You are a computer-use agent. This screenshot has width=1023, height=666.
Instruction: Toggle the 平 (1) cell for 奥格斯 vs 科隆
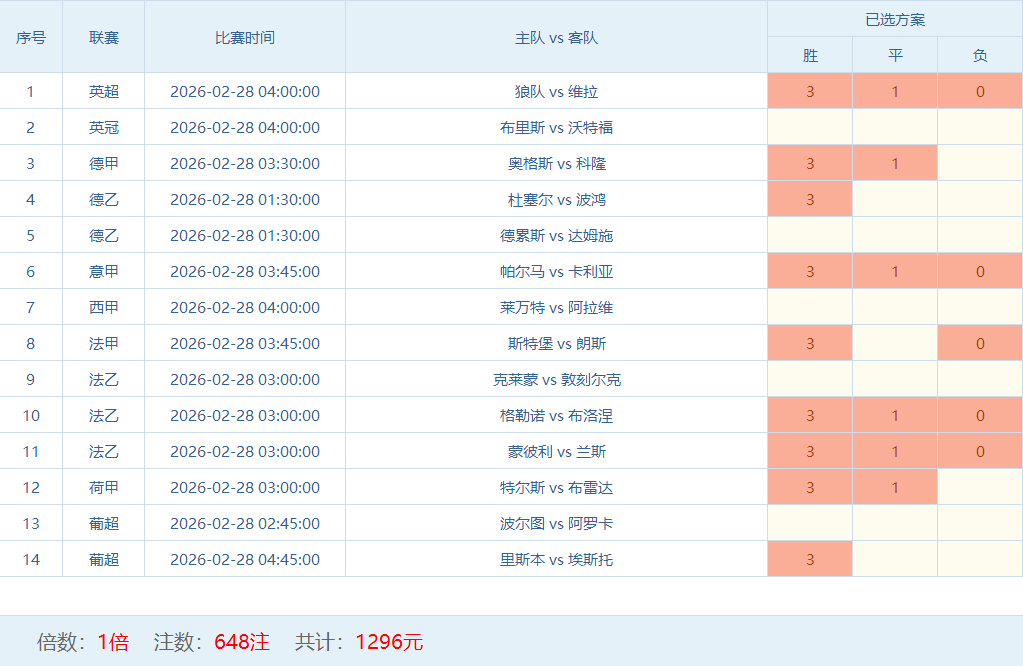pyautogui.click(x=895, y=163)
